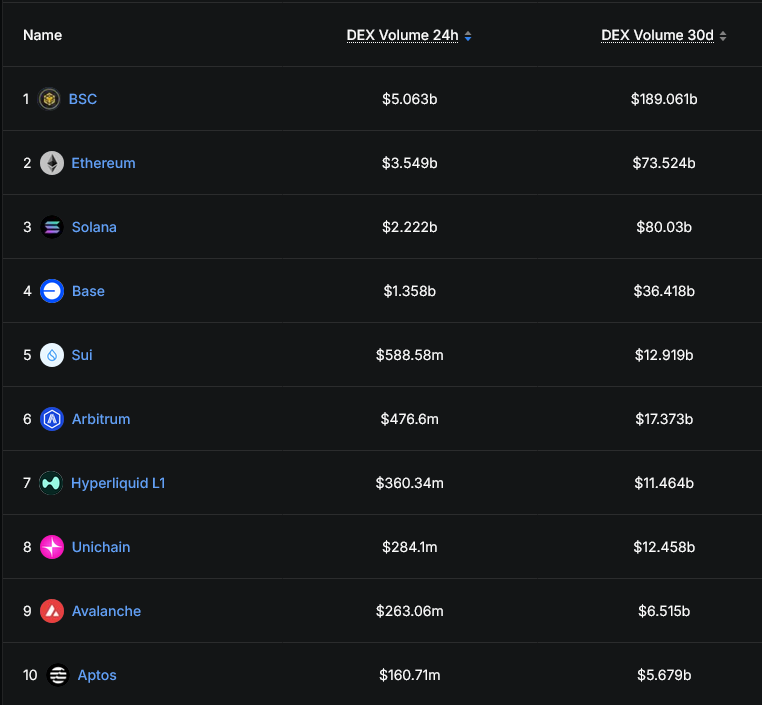Select the DEX Volume 24h column header
Viewport: 762px width, 705px height.
point(402,35)
